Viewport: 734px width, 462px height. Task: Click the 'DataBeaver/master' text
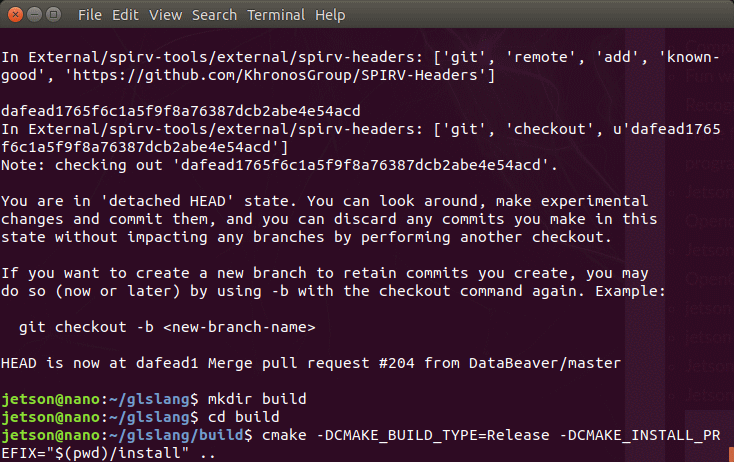coord(545,363)
